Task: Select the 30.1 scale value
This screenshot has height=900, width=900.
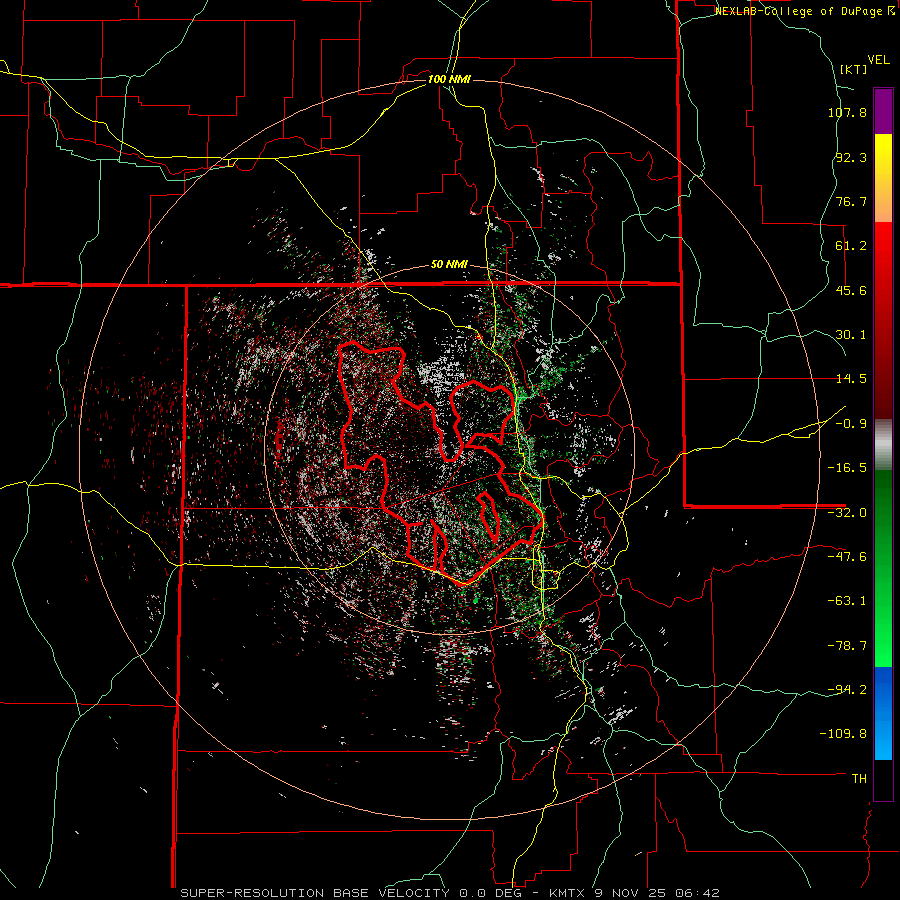Action: 851,335
